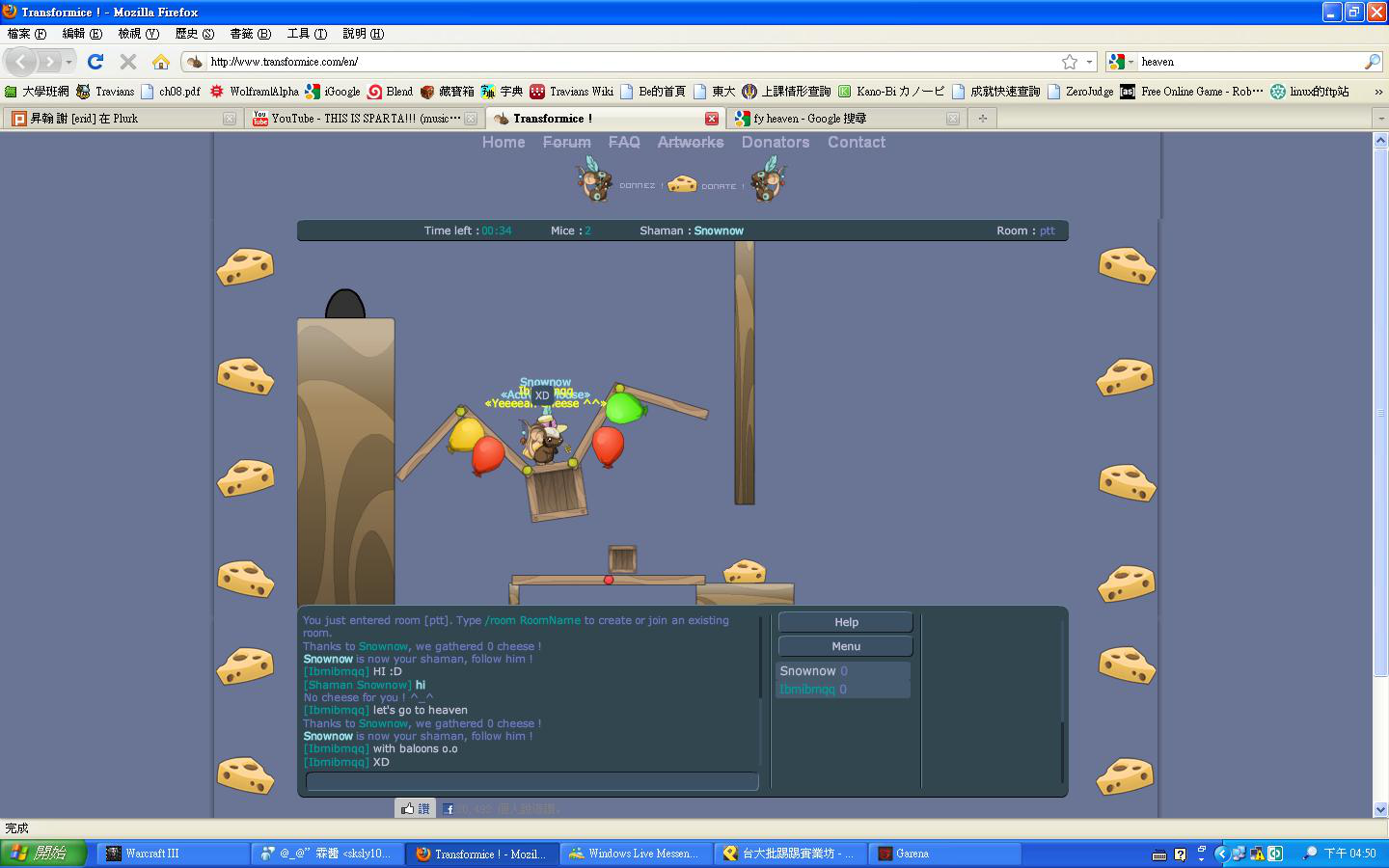Screen dimensions: 1389x868
Task: Click the page vertical scrollbar down arrow
Action: [x=1380, y=809]
